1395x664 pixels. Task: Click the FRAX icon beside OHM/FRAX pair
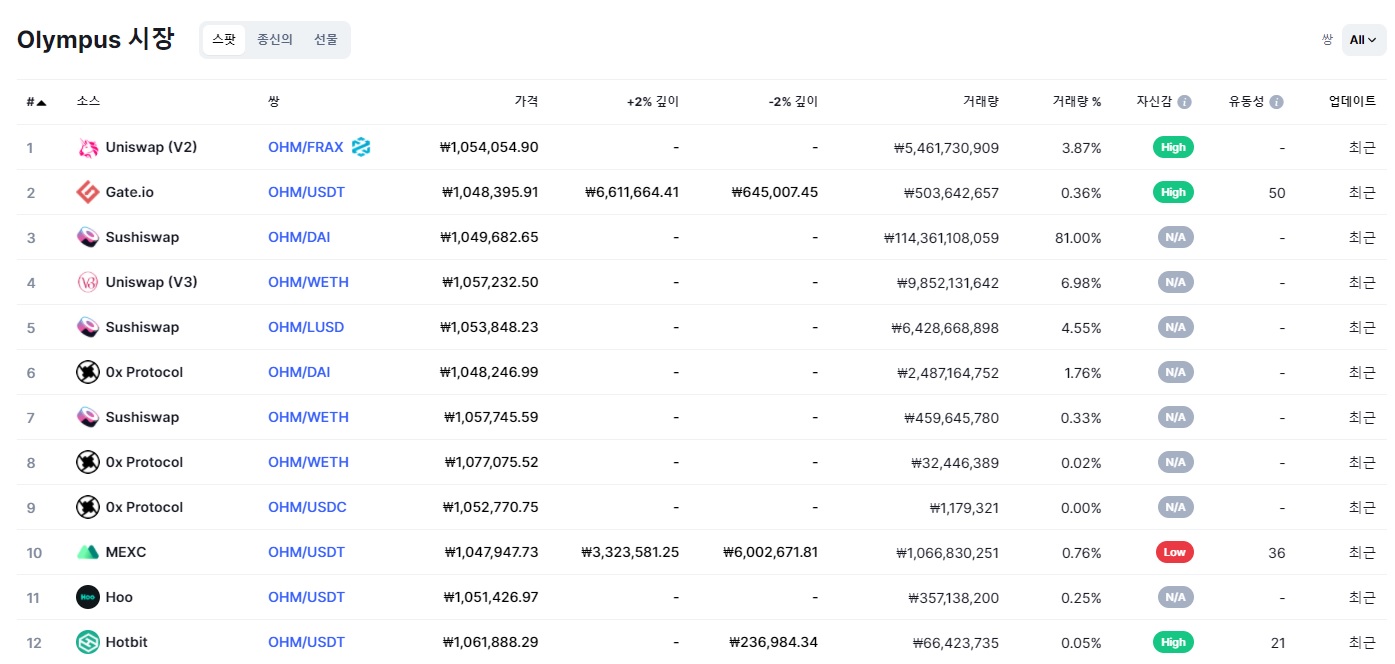point(361,148)
